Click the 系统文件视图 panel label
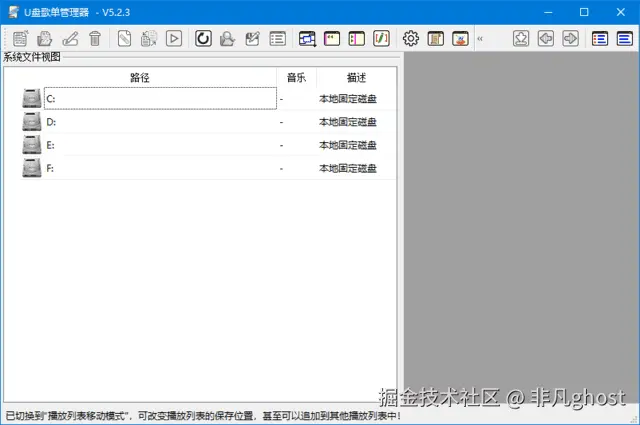 coord(32,57)
